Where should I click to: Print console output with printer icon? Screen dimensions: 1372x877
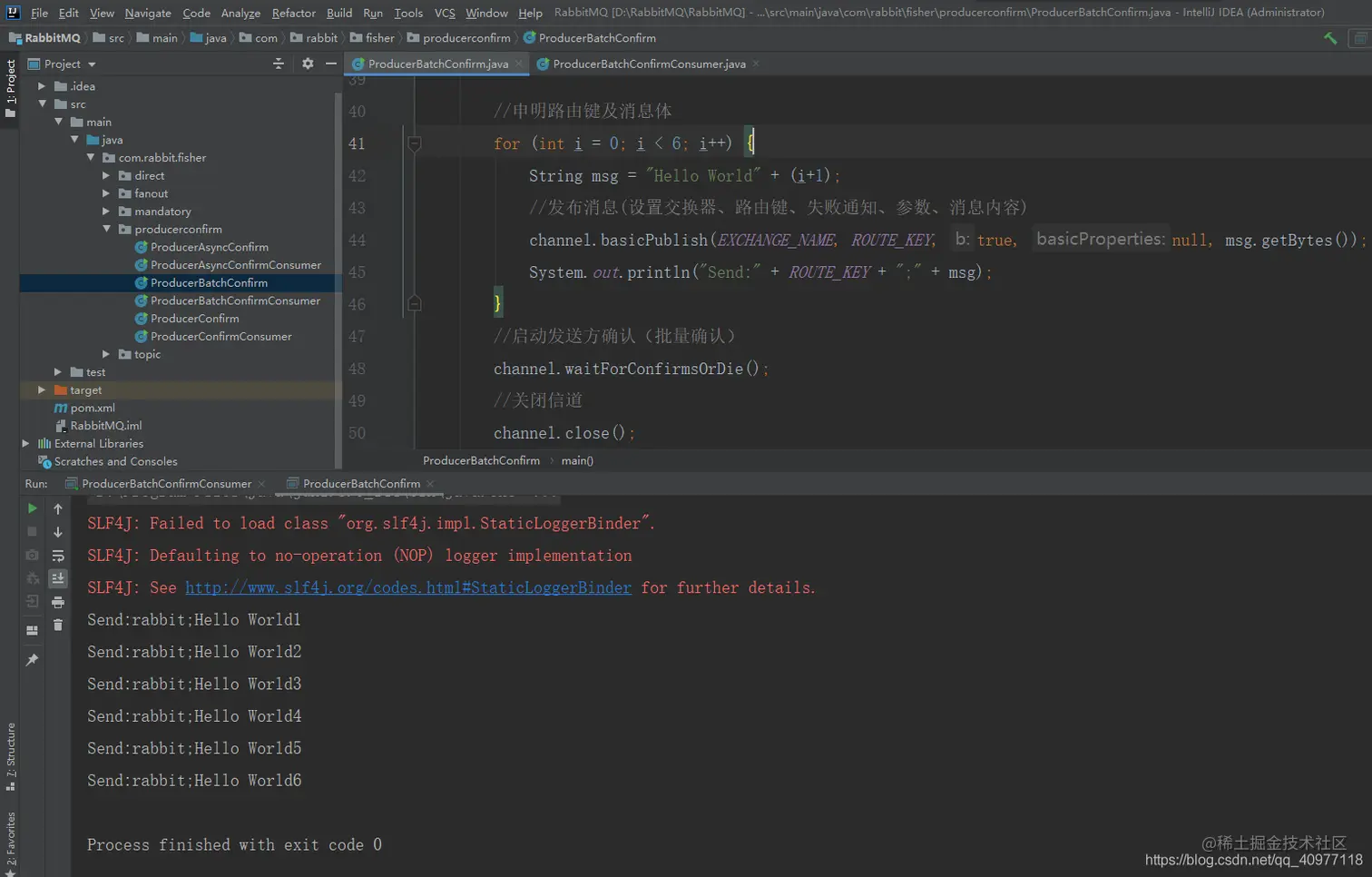58,601
